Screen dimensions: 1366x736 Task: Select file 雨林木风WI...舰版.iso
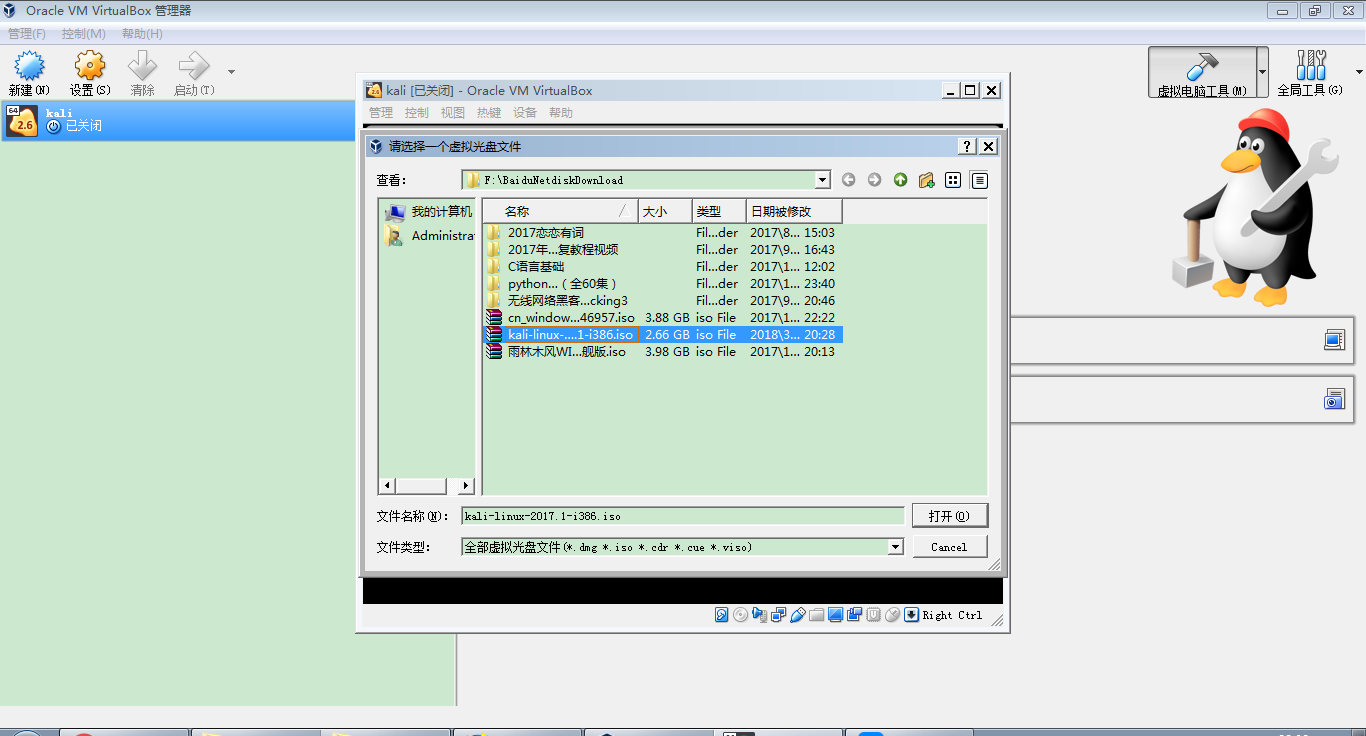coord(566,352)
